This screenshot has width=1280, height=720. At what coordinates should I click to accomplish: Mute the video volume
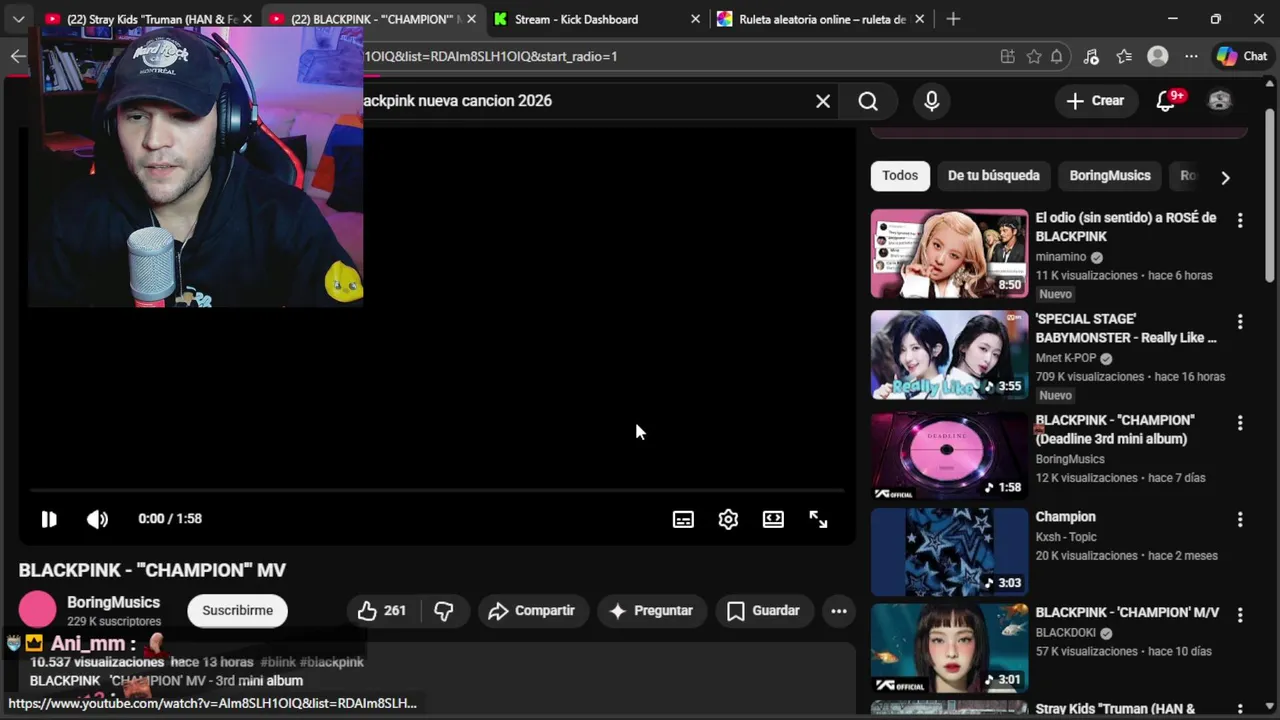[97, 519]
